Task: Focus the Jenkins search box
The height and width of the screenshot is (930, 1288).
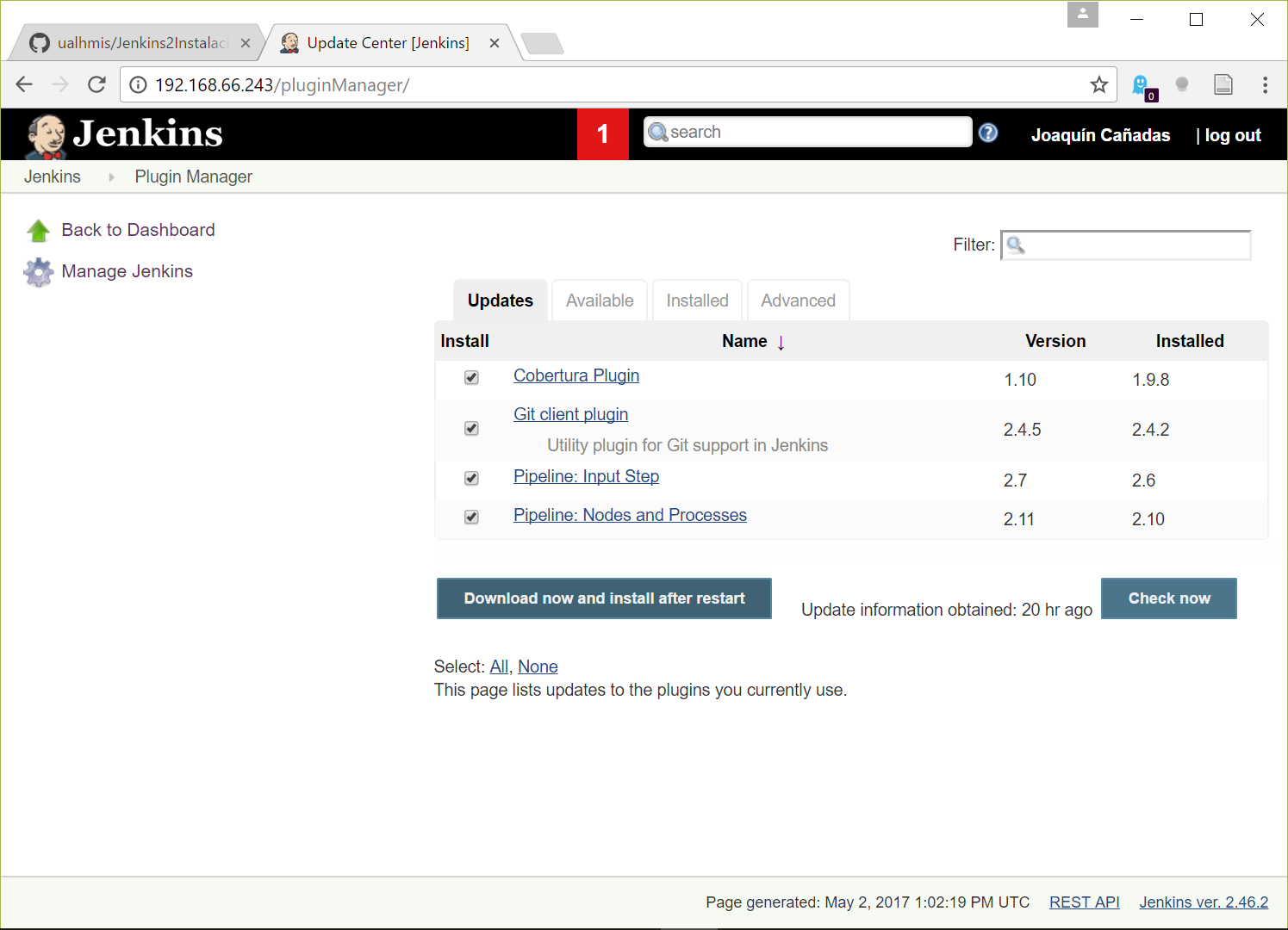Action: [x=808, y=132]
